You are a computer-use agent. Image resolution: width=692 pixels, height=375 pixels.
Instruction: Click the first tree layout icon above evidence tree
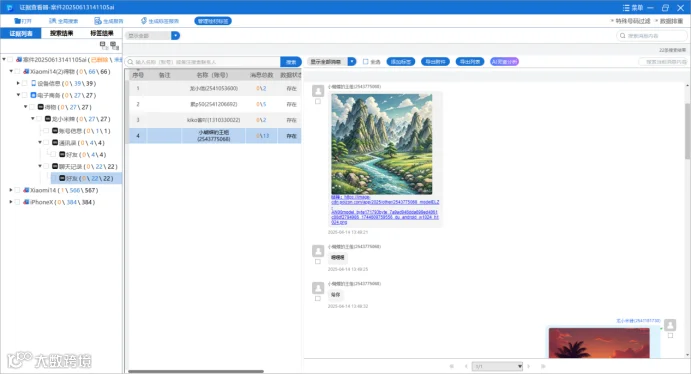tap(103, 45)
